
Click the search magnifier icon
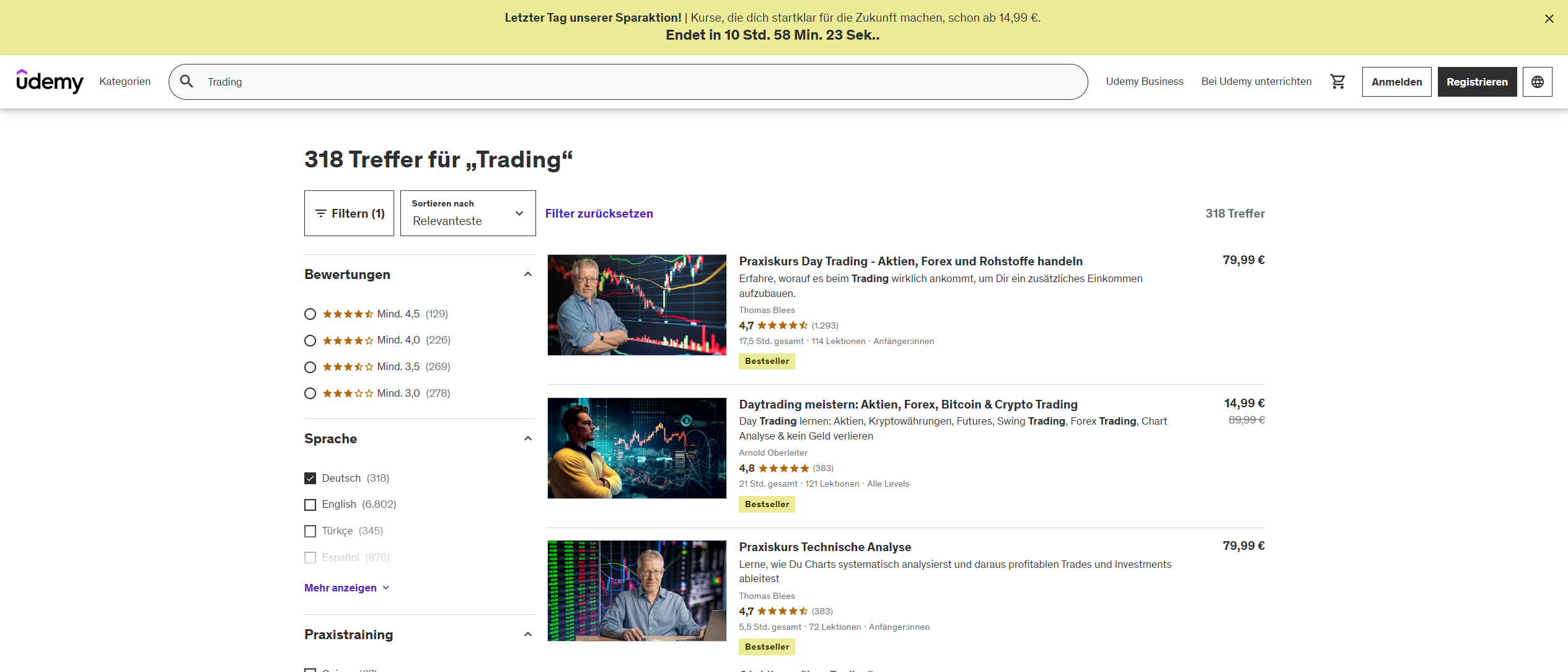(187, 82)
